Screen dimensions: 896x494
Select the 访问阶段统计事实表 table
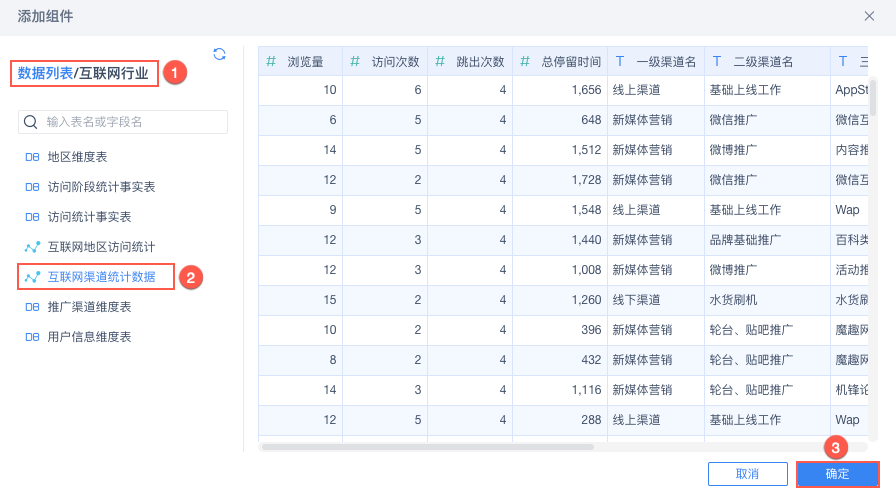coord(101,187)
